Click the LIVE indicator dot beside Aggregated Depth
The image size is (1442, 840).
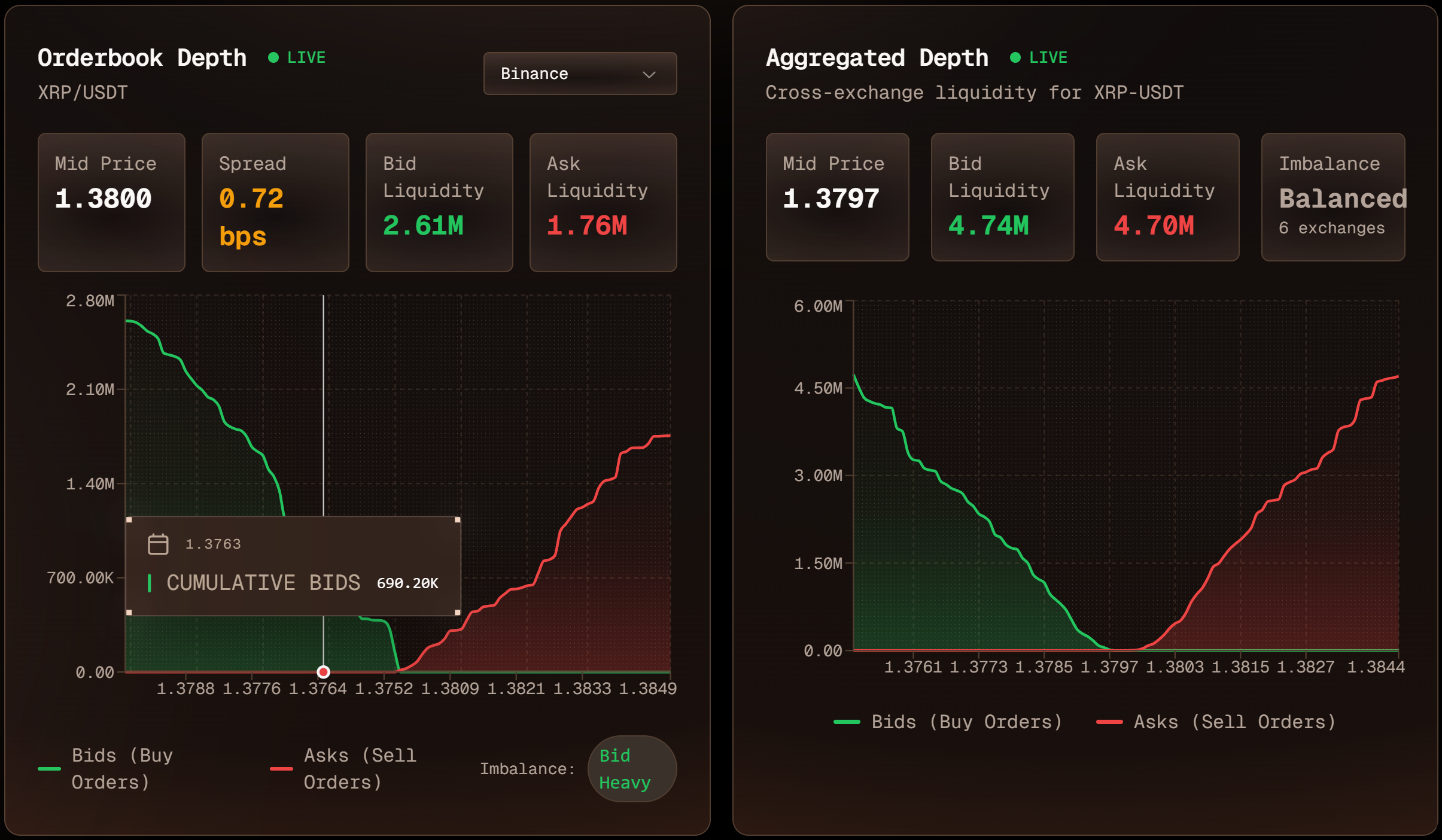pos(1015,57)
